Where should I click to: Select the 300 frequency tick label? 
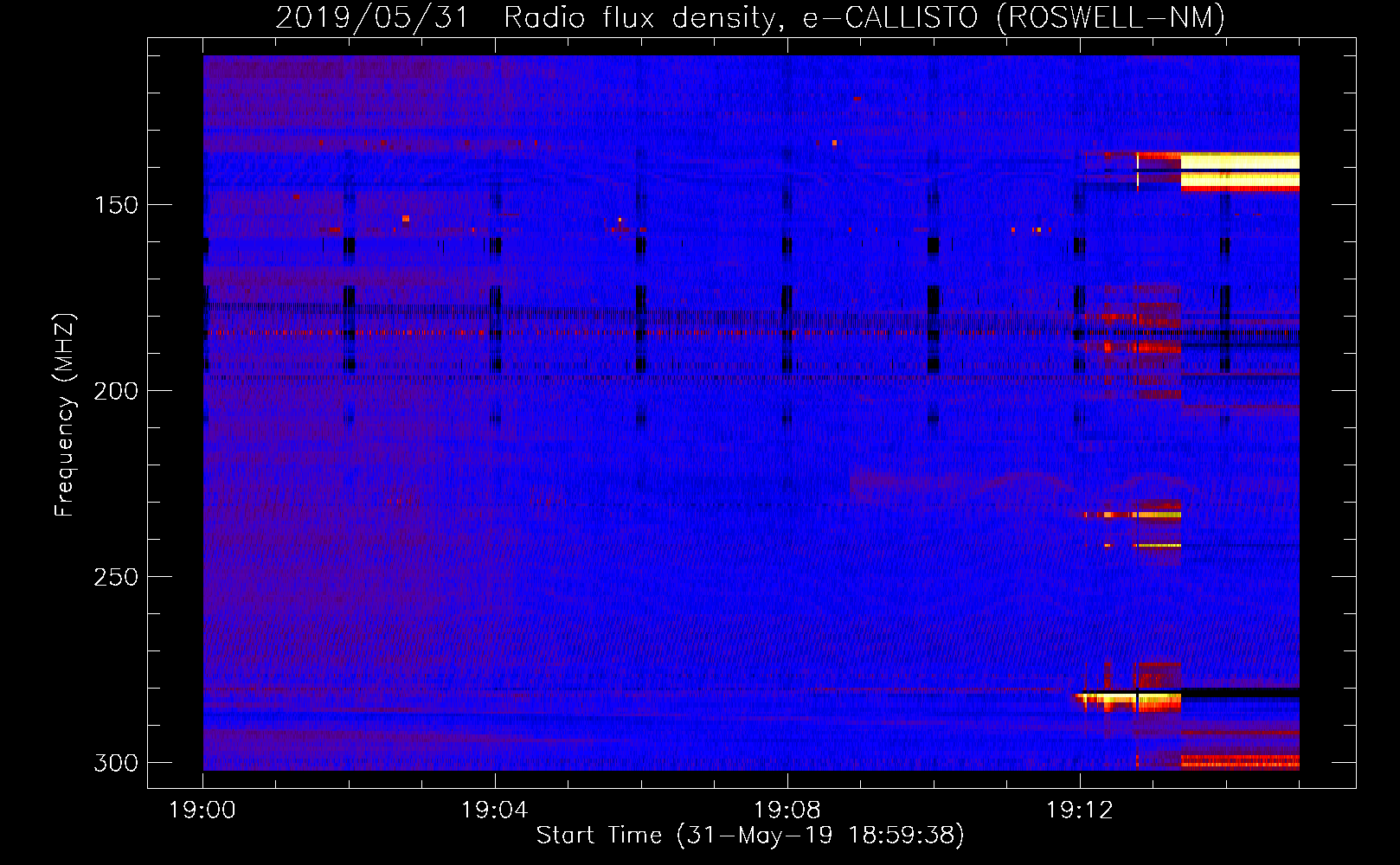116,763
